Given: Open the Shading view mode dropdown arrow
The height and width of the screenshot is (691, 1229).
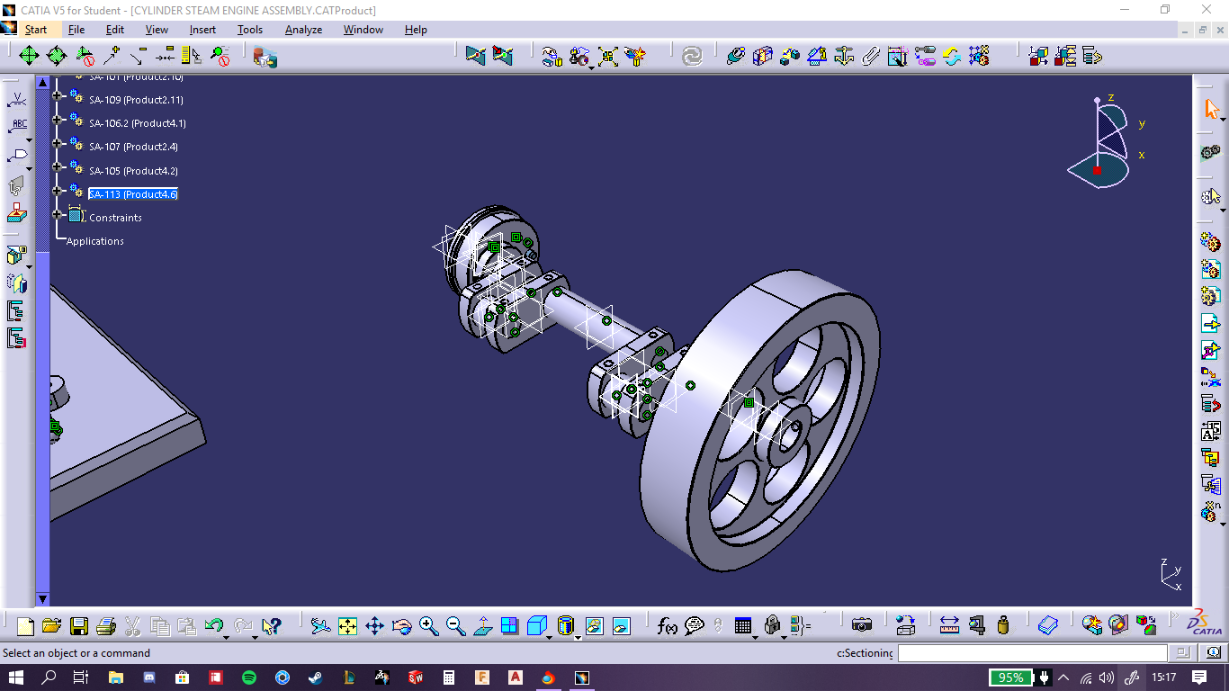Looking at the screenshot, I should coord(580,636).
